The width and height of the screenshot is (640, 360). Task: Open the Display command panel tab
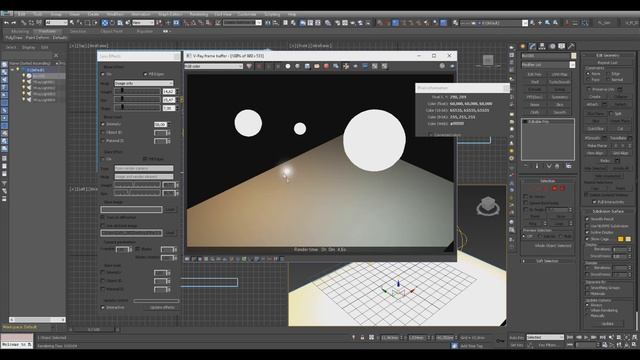click(x=562, y=47)
